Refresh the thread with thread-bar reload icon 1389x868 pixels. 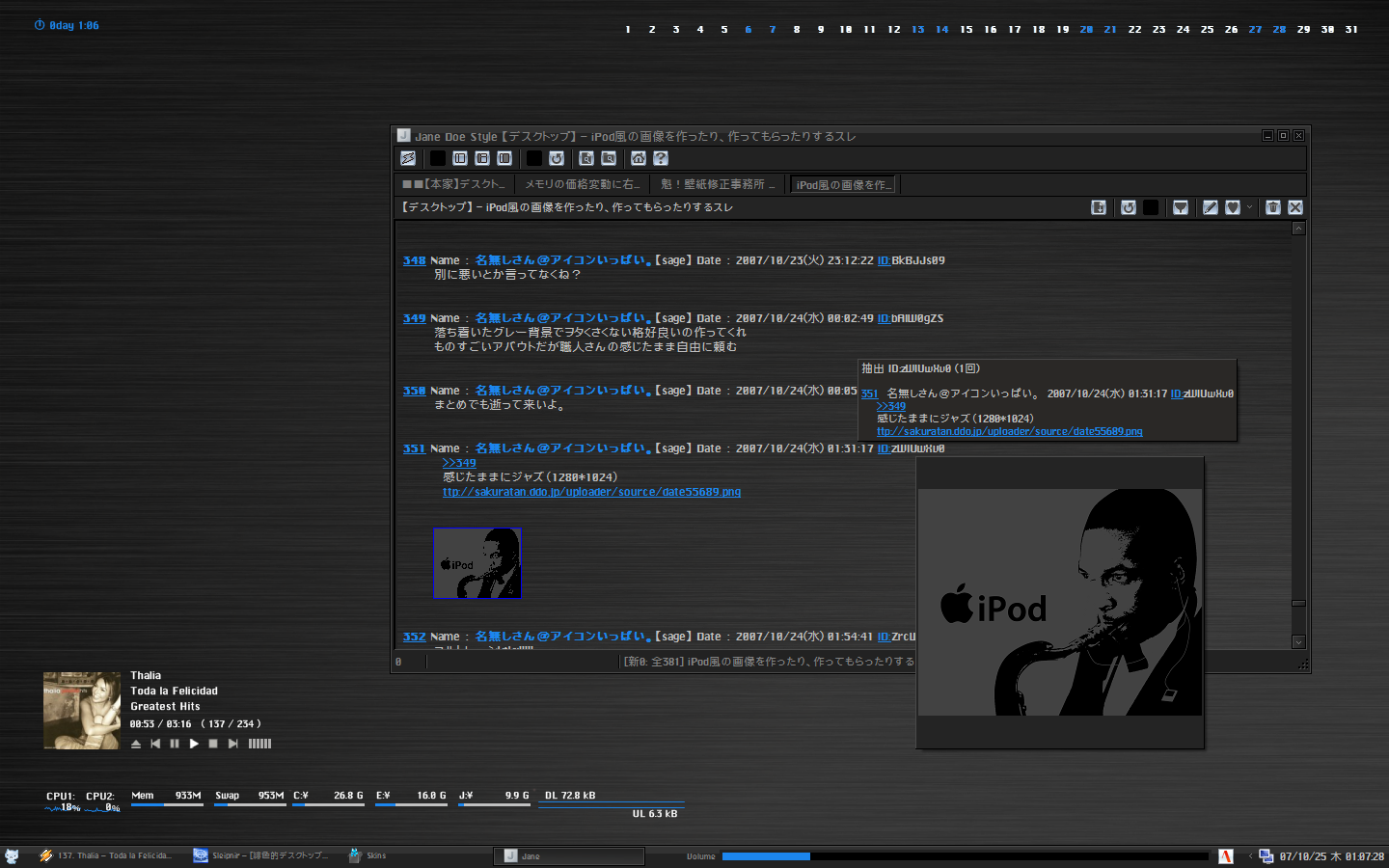click(x=1129, y=207)
